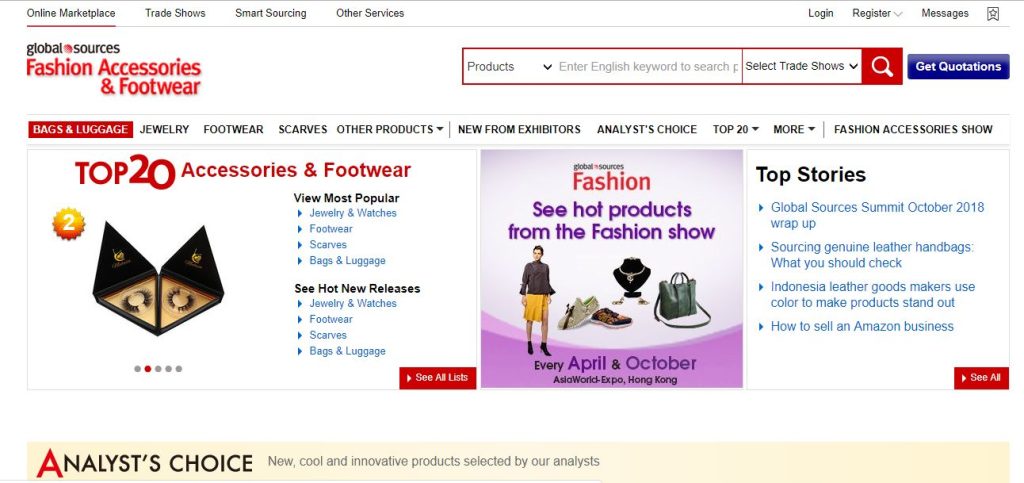Open Analyst's Choice in the navigation bar

tap(647, 129)
